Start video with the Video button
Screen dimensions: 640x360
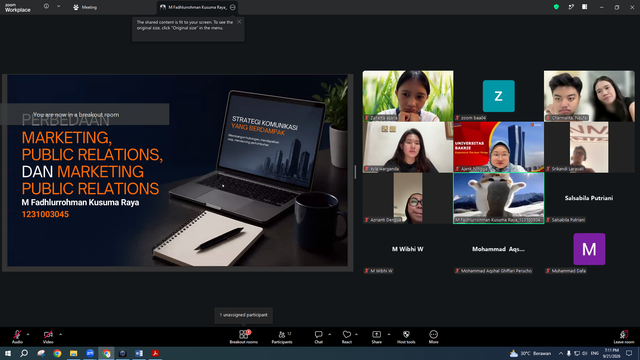pyautogui.click(x=48, y=337)
